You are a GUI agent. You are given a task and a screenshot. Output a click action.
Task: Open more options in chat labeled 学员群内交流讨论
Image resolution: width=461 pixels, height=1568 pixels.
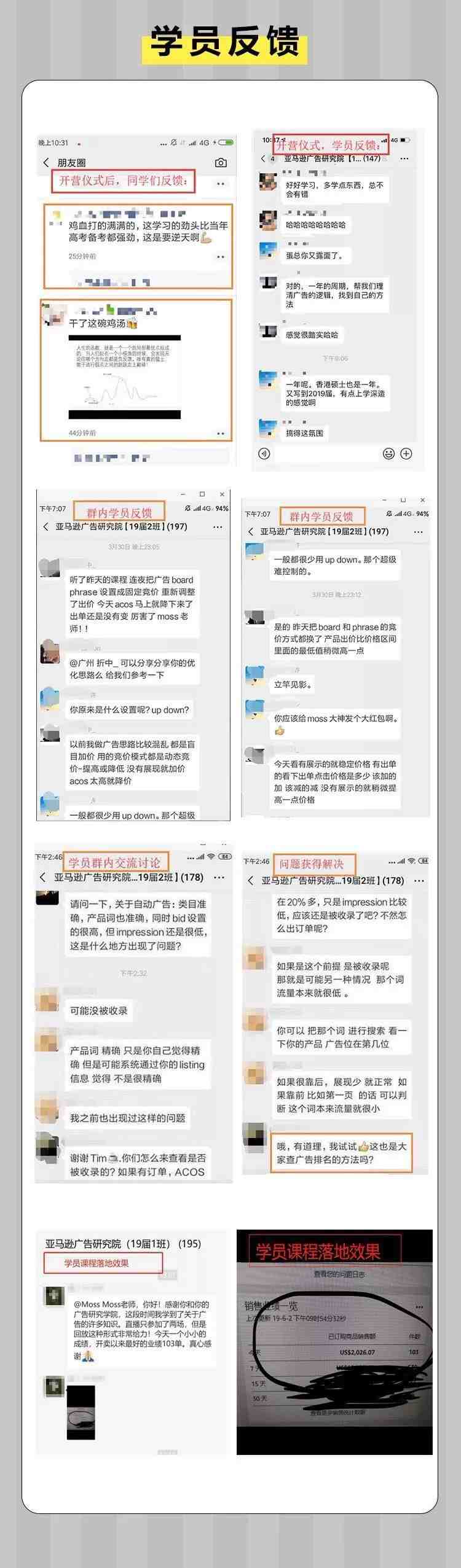click(x=219, y=877)
